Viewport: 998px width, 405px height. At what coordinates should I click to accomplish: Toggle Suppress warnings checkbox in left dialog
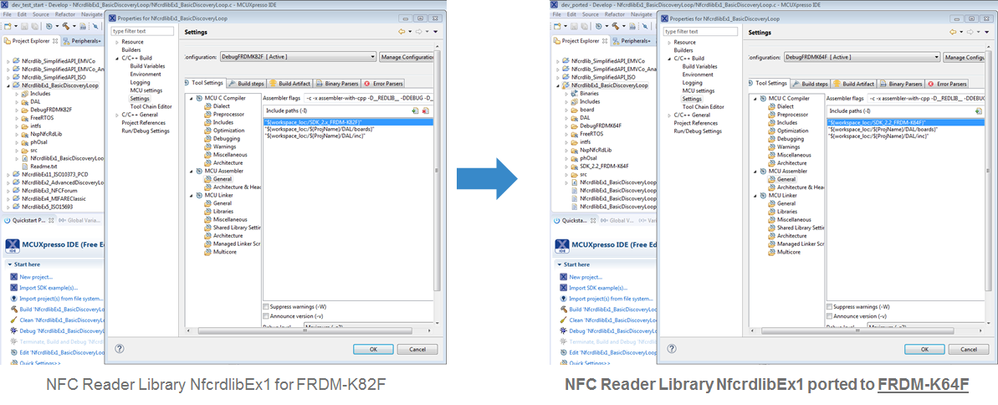point(265,307)
